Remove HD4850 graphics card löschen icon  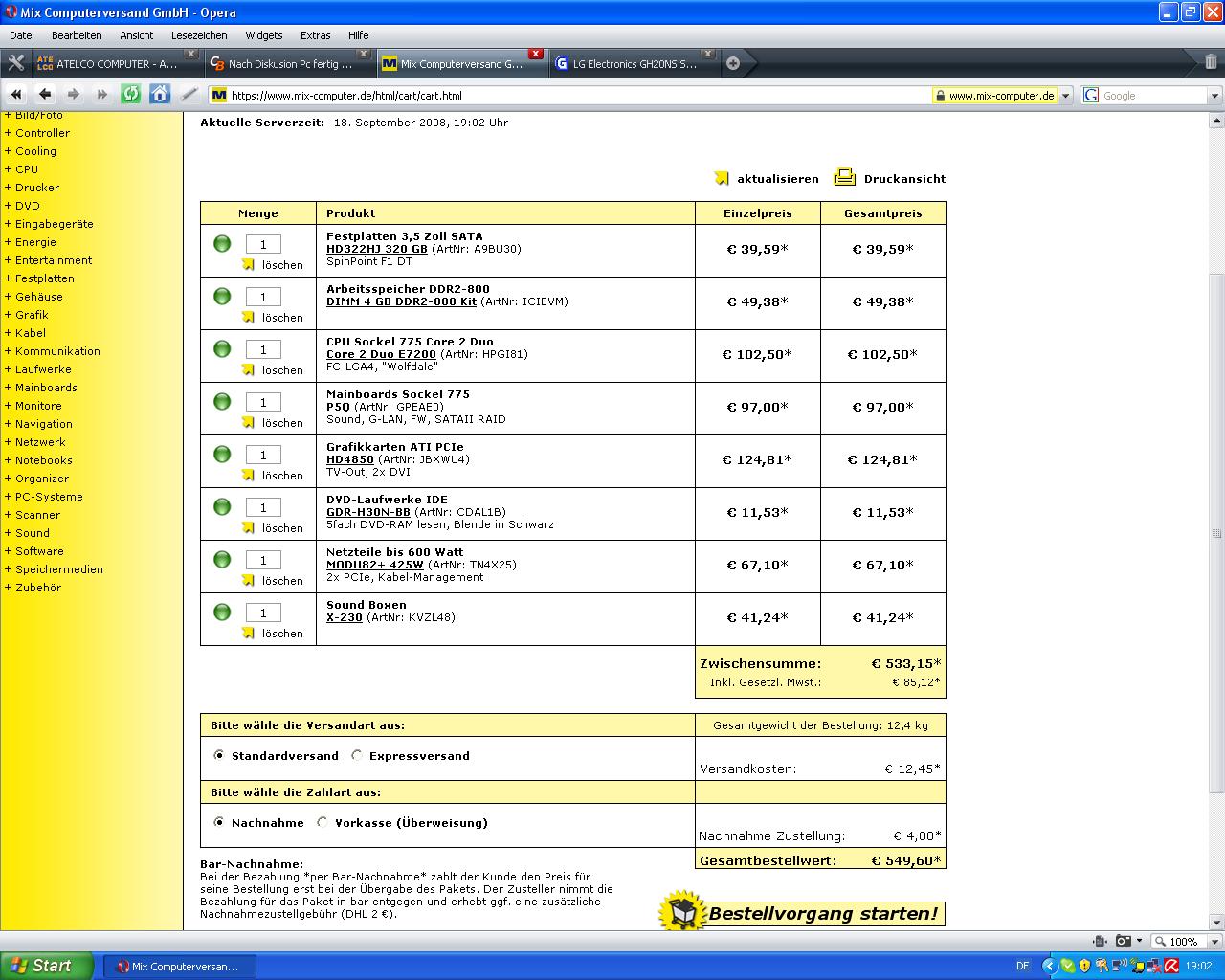click(249, 475)
